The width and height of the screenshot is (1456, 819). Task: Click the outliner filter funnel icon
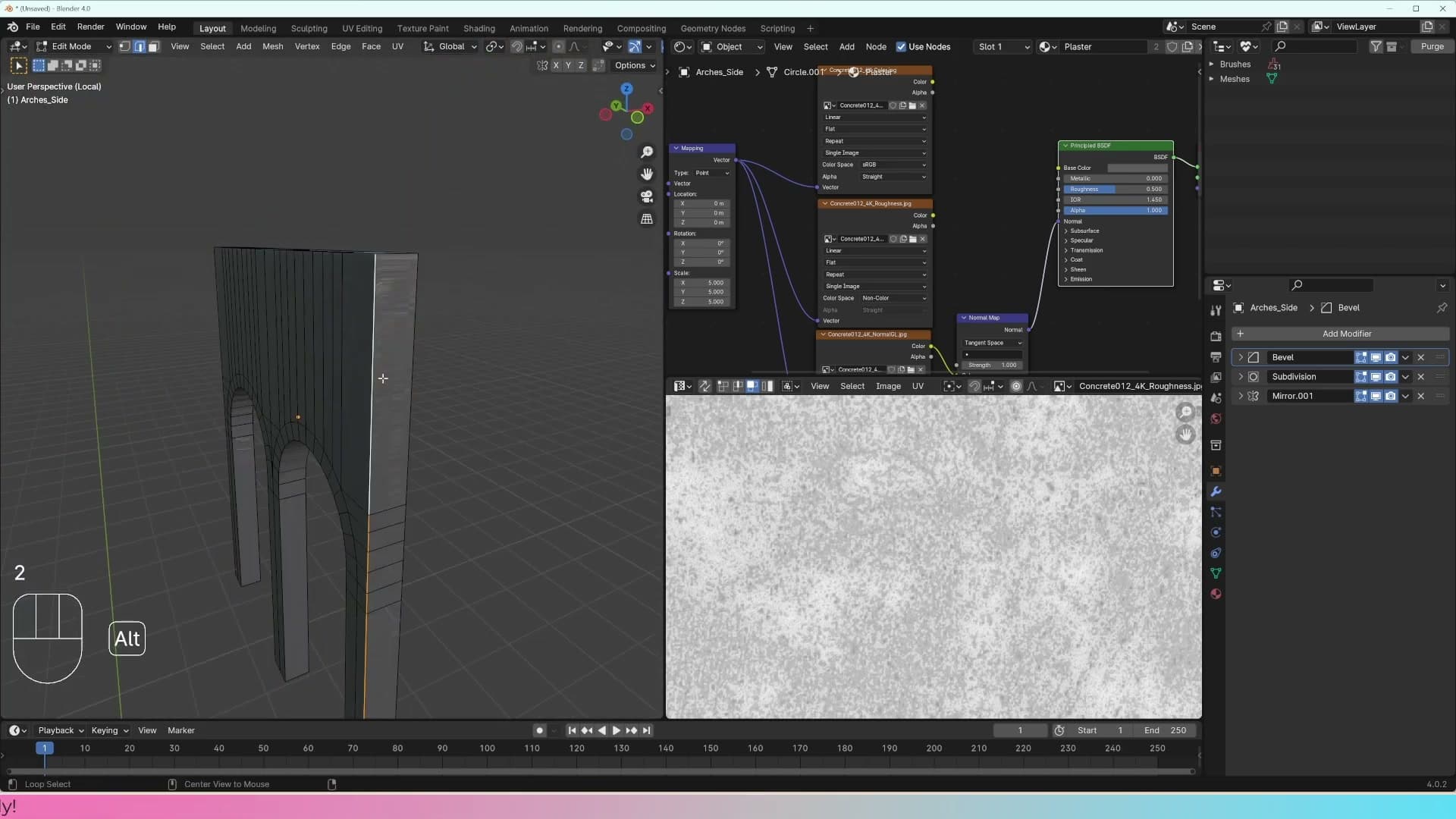[x=1376, y=46]
